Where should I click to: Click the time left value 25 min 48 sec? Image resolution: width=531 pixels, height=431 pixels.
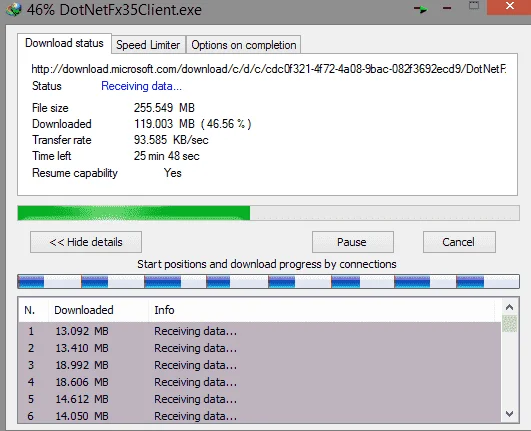click(167, 156)
